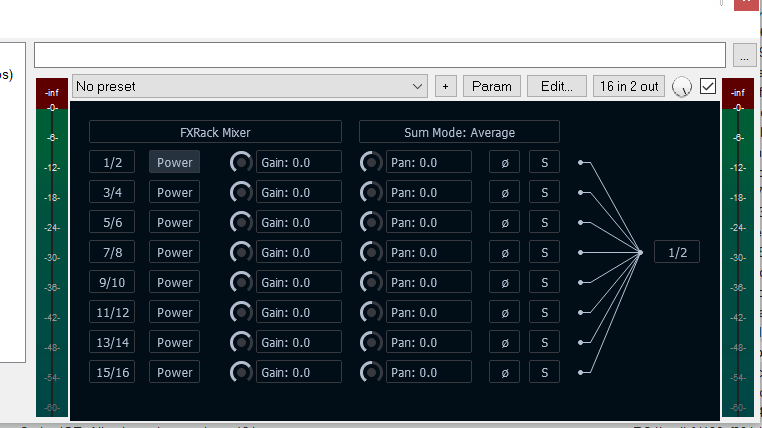
Task: Toggle Power for channel 3/4
Action: coord(174,192)
